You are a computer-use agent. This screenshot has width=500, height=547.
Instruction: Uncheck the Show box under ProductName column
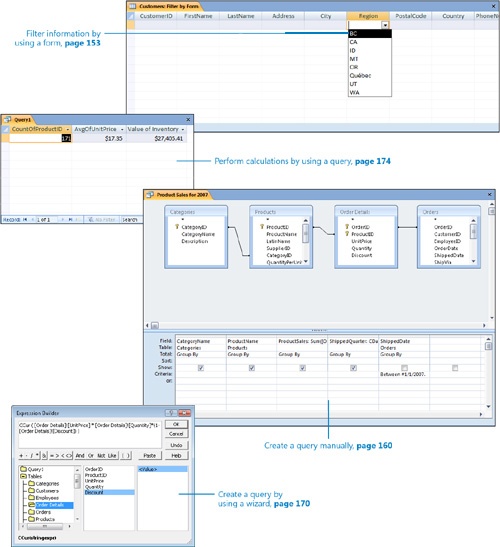[x=252, y=368]
